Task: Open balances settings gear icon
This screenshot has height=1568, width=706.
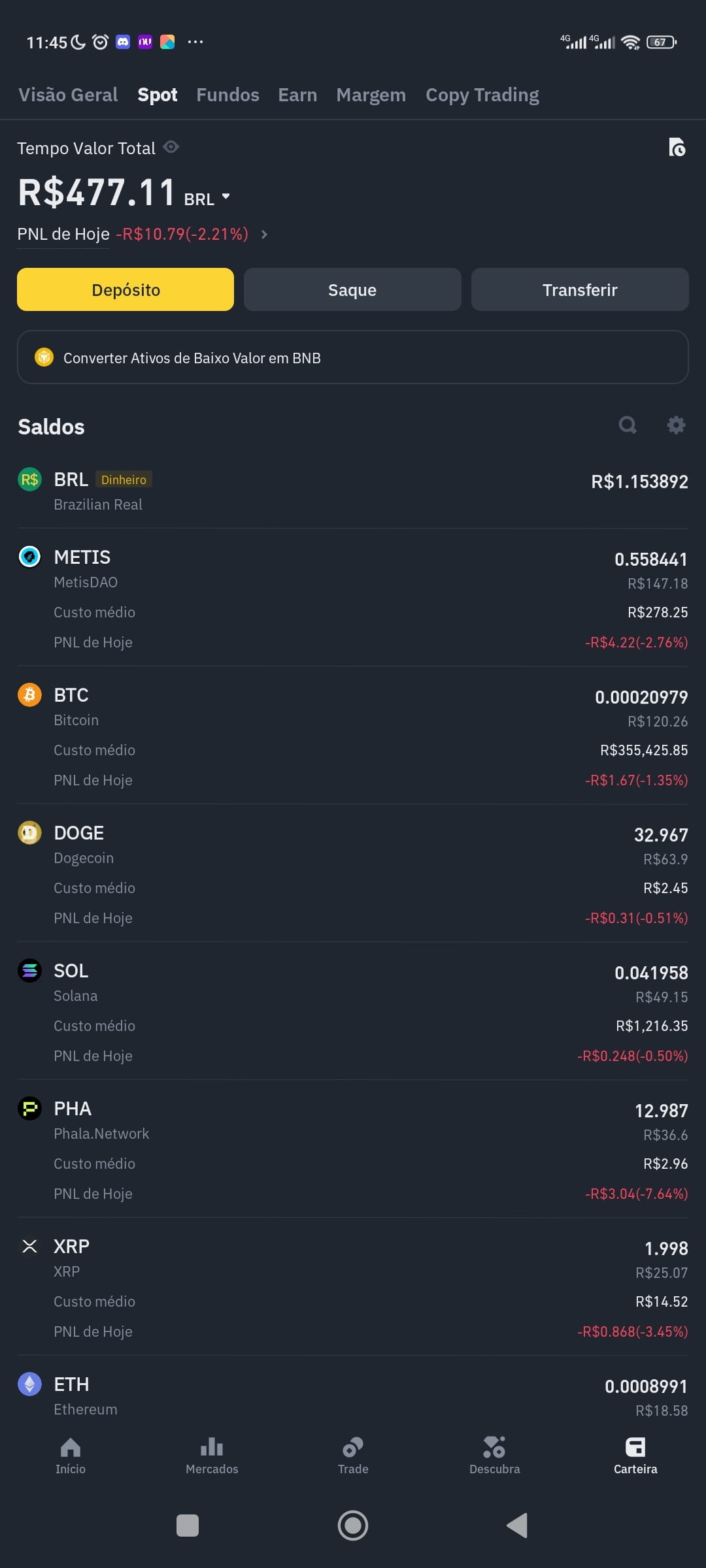Action: tap(676, 425)
